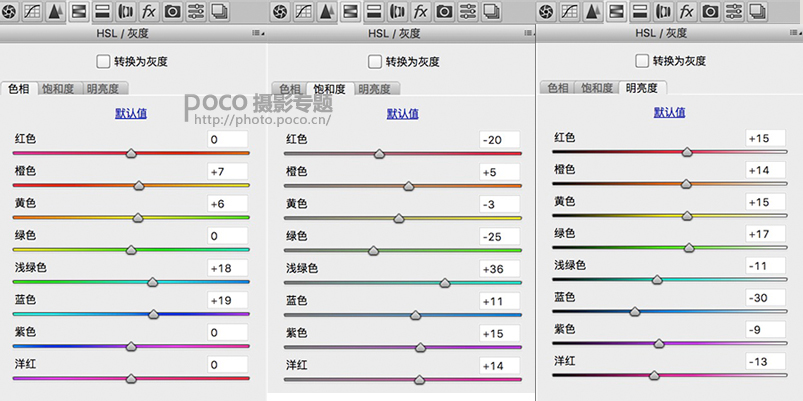Click 默认值 link in Luminance panel
Screen dimensions: 803x401
point(669,112)
